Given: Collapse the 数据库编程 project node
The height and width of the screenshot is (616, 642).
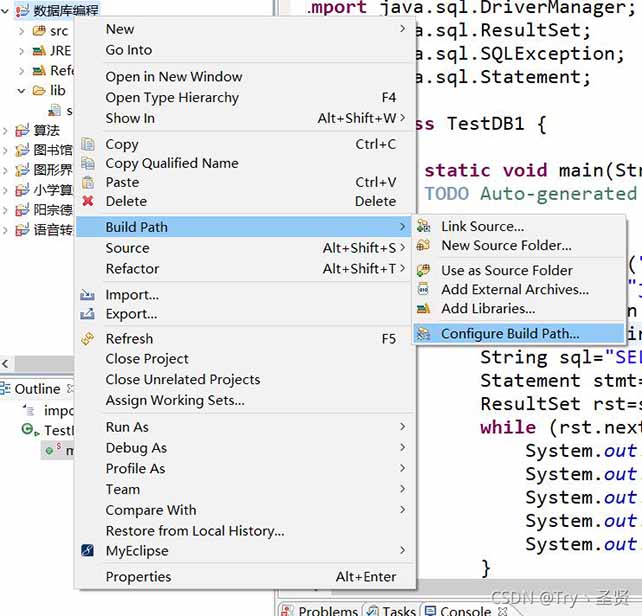Looking at the screenshot, I should pos(5,11).
